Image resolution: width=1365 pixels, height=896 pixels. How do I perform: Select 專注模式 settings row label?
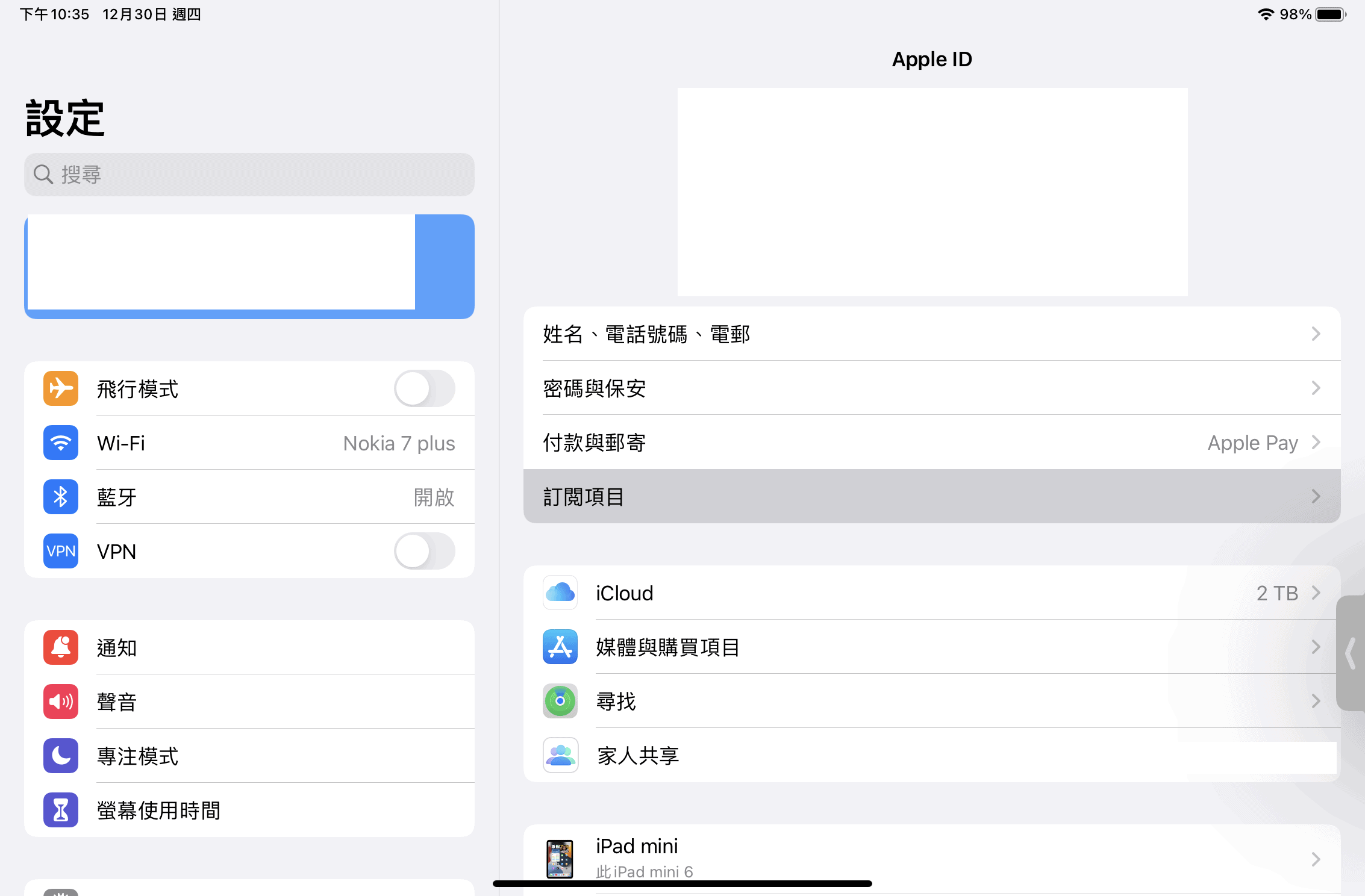(x=138, y=756)
